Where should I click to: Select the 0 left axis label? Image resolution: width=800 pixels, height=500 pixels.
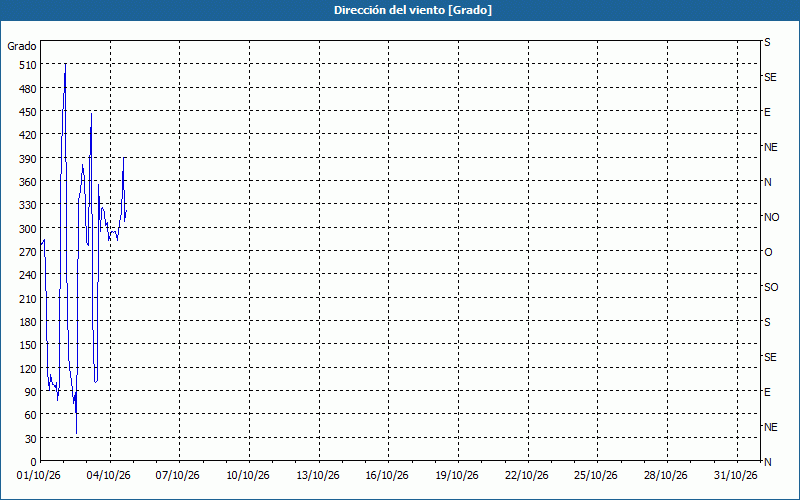point(34,462)
